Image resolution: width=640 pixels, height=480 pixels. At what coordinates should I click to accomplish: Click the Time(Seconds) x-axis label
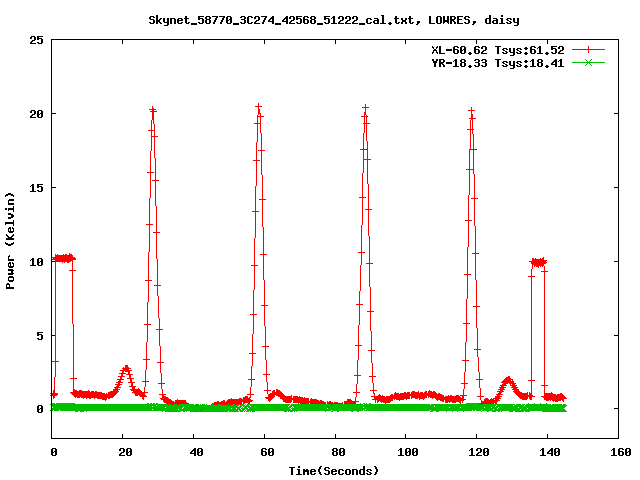pos(333,471)
